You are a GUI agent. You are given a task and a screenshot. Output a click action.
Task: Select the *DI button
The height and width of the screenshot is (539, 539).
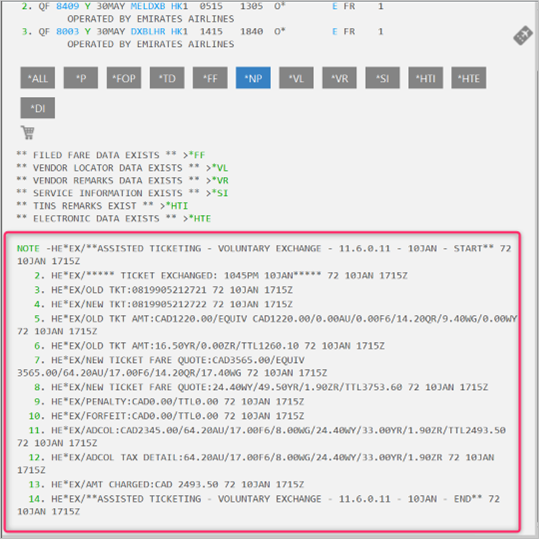38,108
